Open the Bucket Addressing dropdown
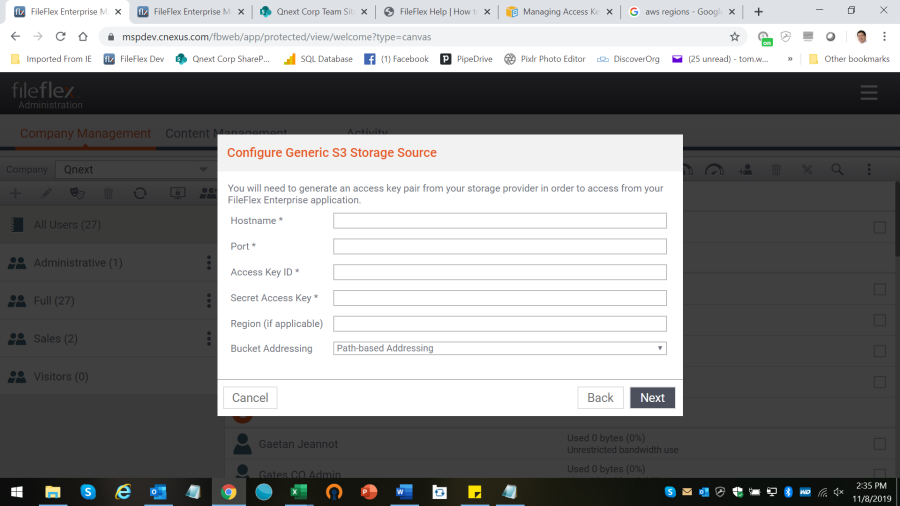 (499, 348)
